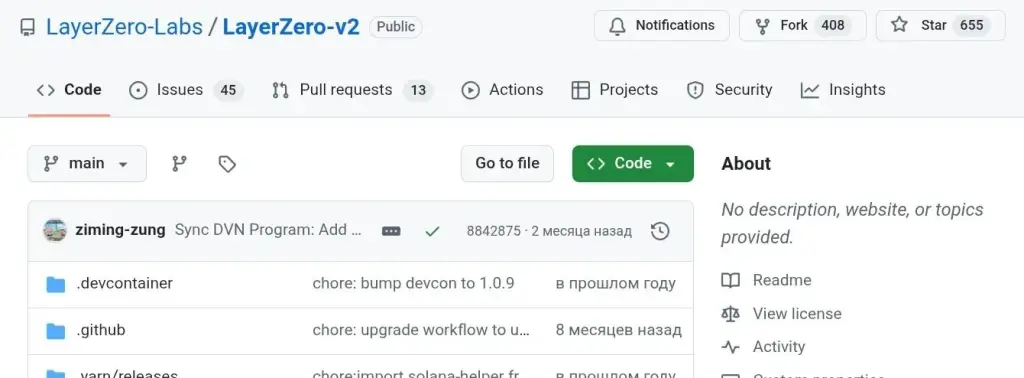
Task: Open ziming-zung's profile link
Action: (120, 230)
